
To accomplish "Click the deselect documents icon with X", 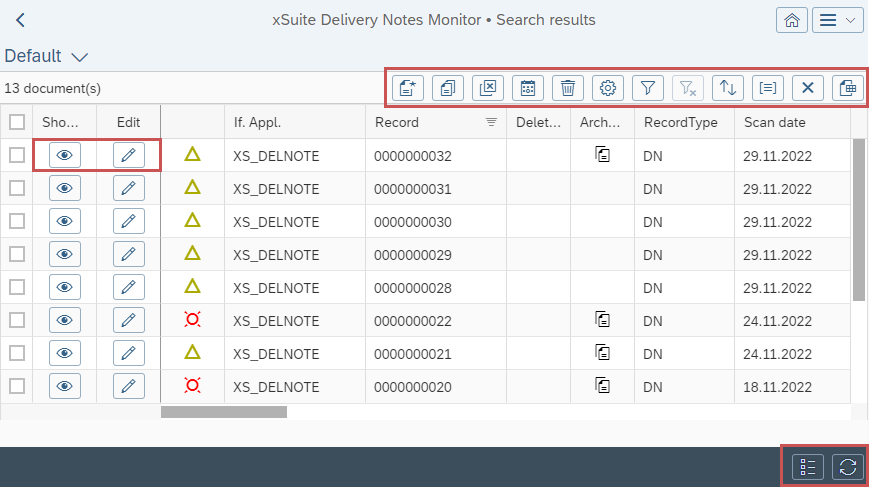I will (x=488, y=88).
